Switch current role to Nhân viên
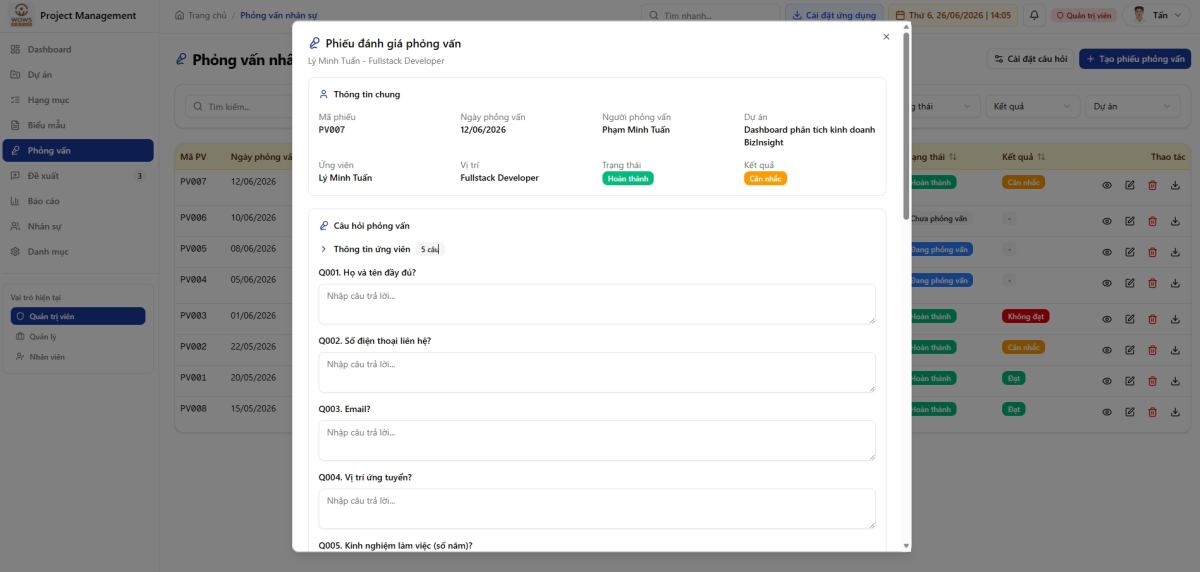 click(78, 357)
